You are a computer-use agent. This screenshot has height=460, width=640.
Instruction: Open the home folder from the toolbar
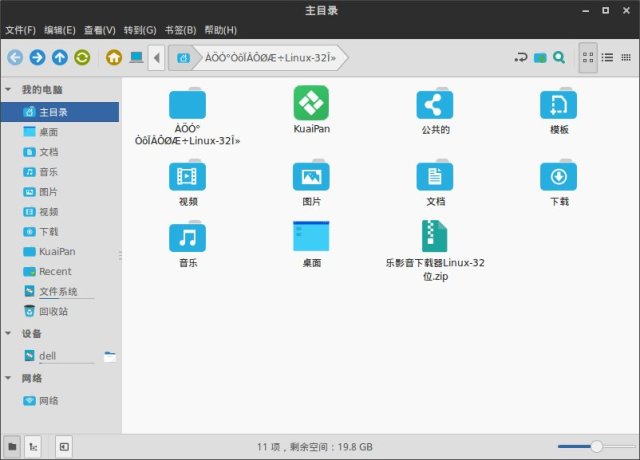(x=114, y=58)
